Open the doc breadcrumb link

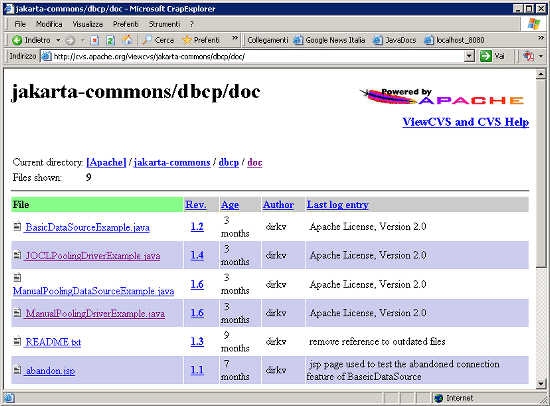255,162
